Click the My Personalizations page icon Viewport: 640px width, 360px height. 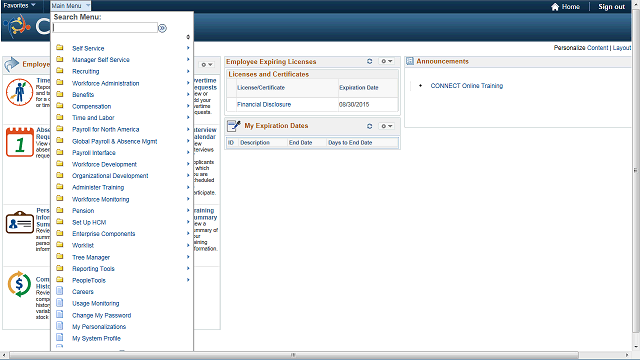pos(60,326)
